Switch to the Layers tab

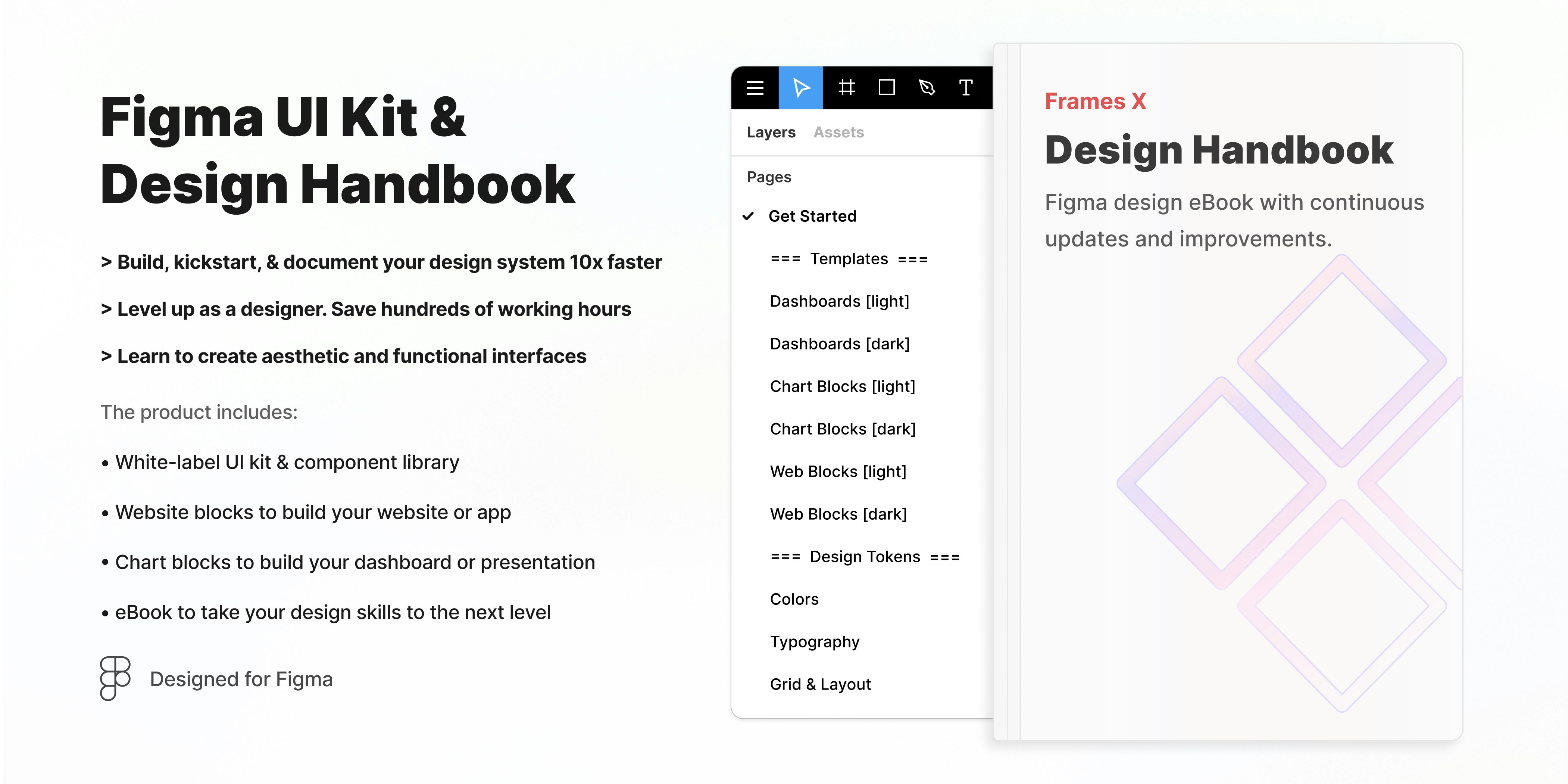pos(771,132)
